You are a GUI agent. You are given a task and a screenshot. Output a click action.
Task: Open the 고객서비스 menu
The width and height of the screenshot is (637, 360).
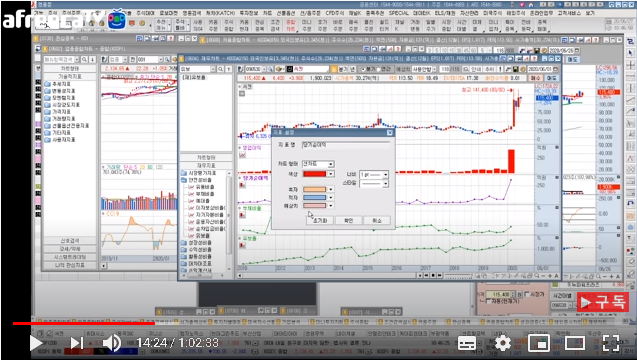pyautogui.click(x=569, y=13)
